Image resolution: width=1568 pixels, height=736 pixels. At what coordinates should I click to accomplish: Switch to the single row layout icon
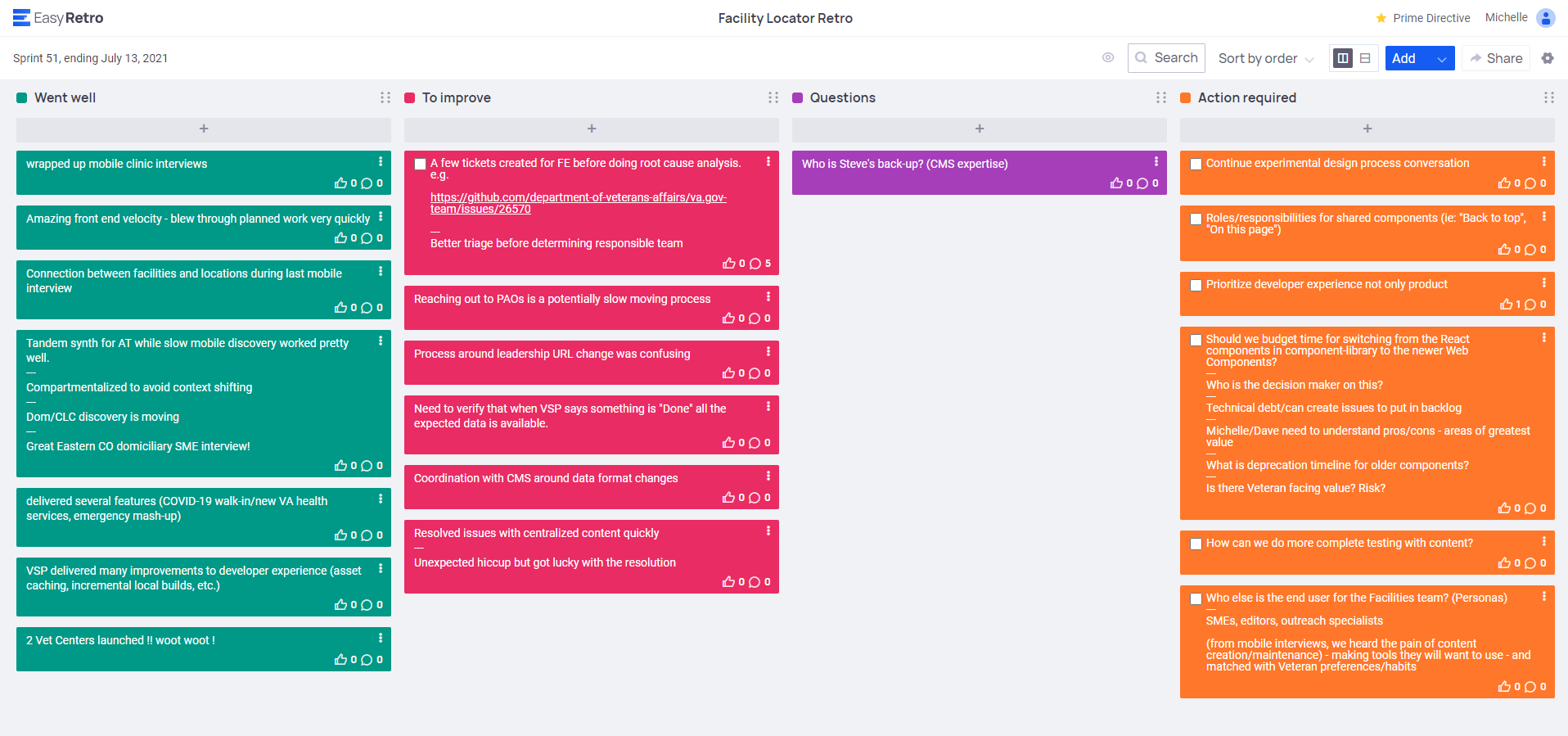1365,58
